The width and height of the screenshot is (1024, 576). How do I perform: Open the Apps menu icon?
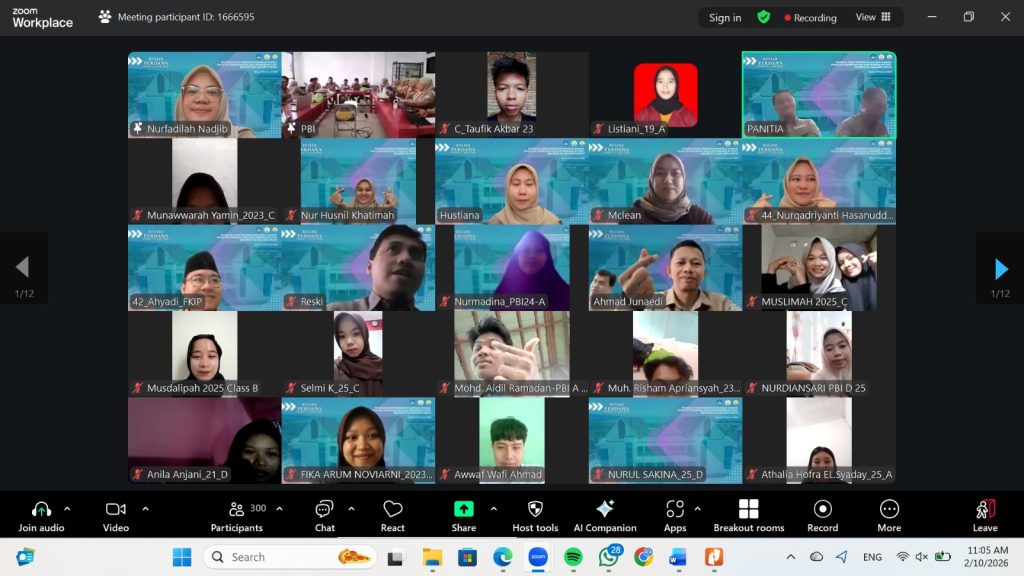(x=675, y=515)
